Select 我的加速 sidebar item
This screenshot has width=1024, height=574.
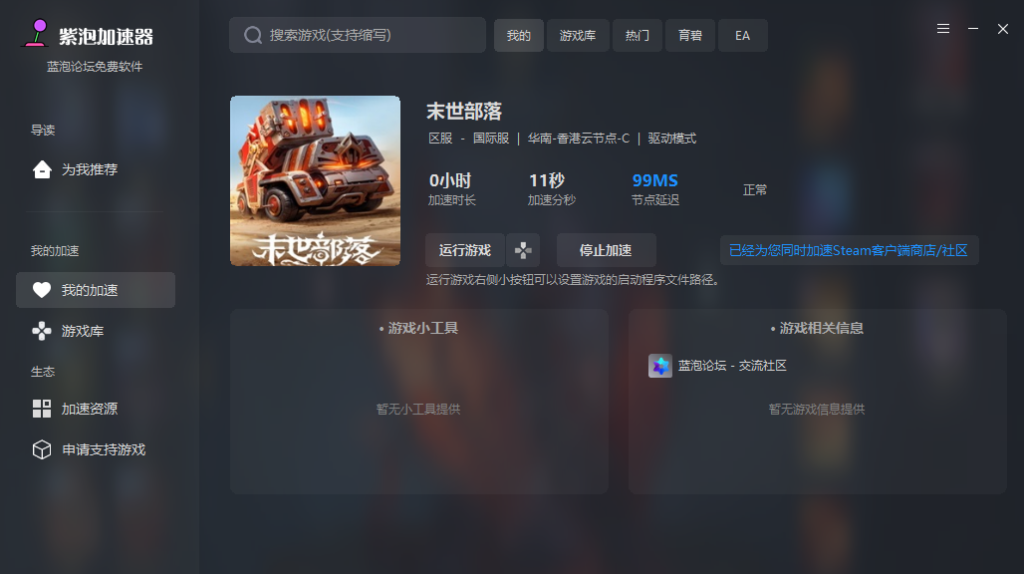coord(95,290)
